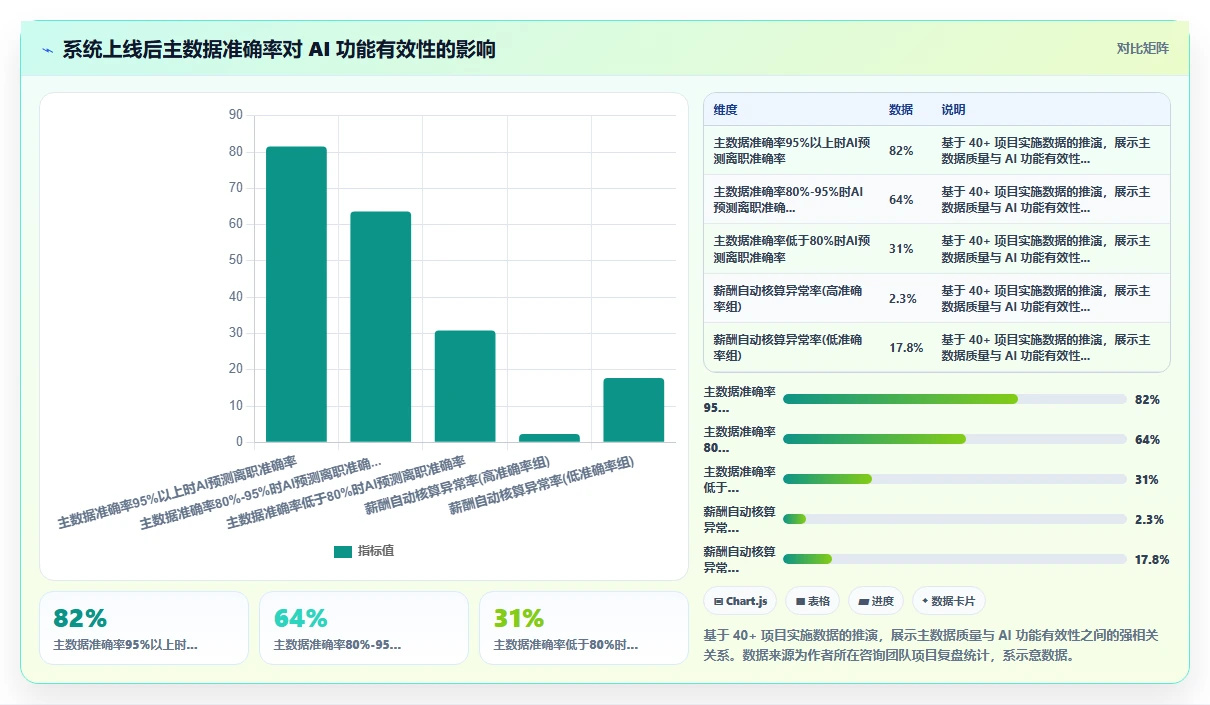Click X-axis label 主数据准确率95%以上时AI预测离职准确率
The width and height of the screenshot is (1210, 705).
point(177,492)
